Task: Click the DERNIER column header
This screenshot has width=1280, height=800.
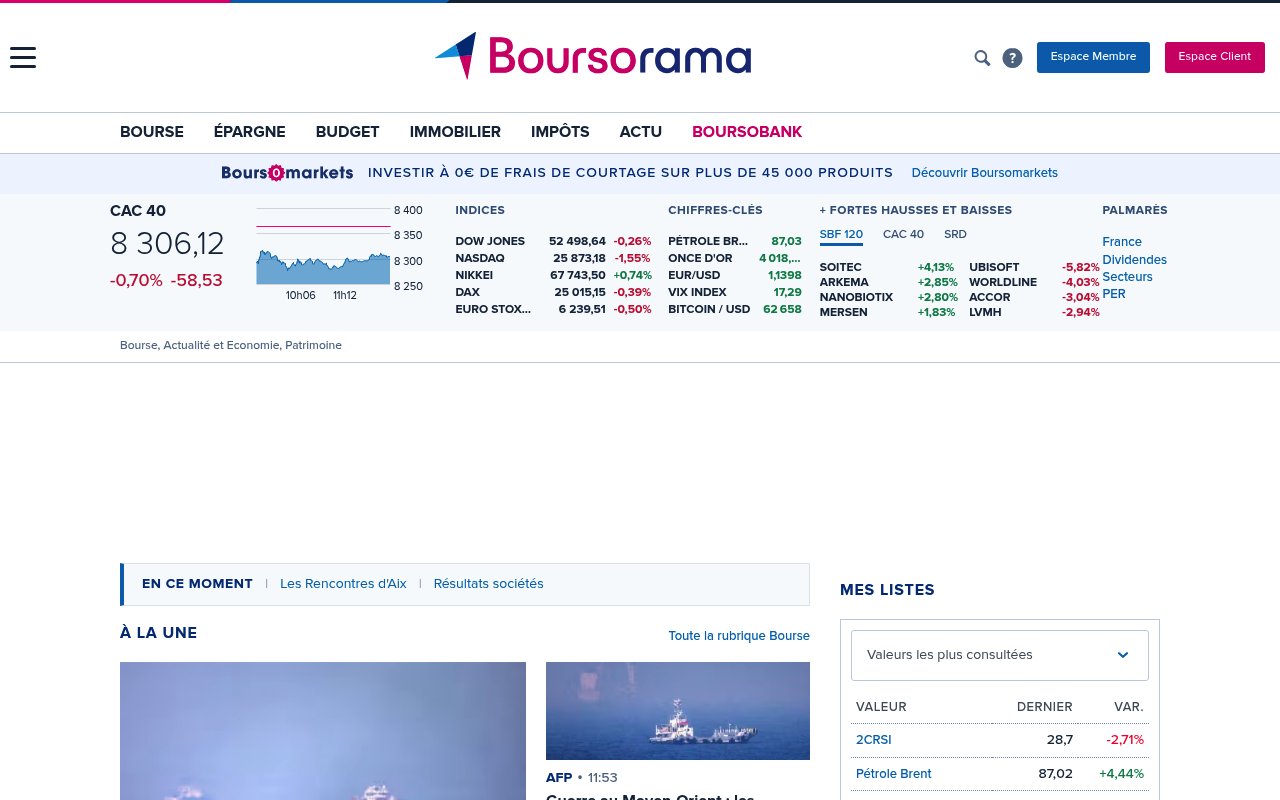Action: click(1044, 707)
